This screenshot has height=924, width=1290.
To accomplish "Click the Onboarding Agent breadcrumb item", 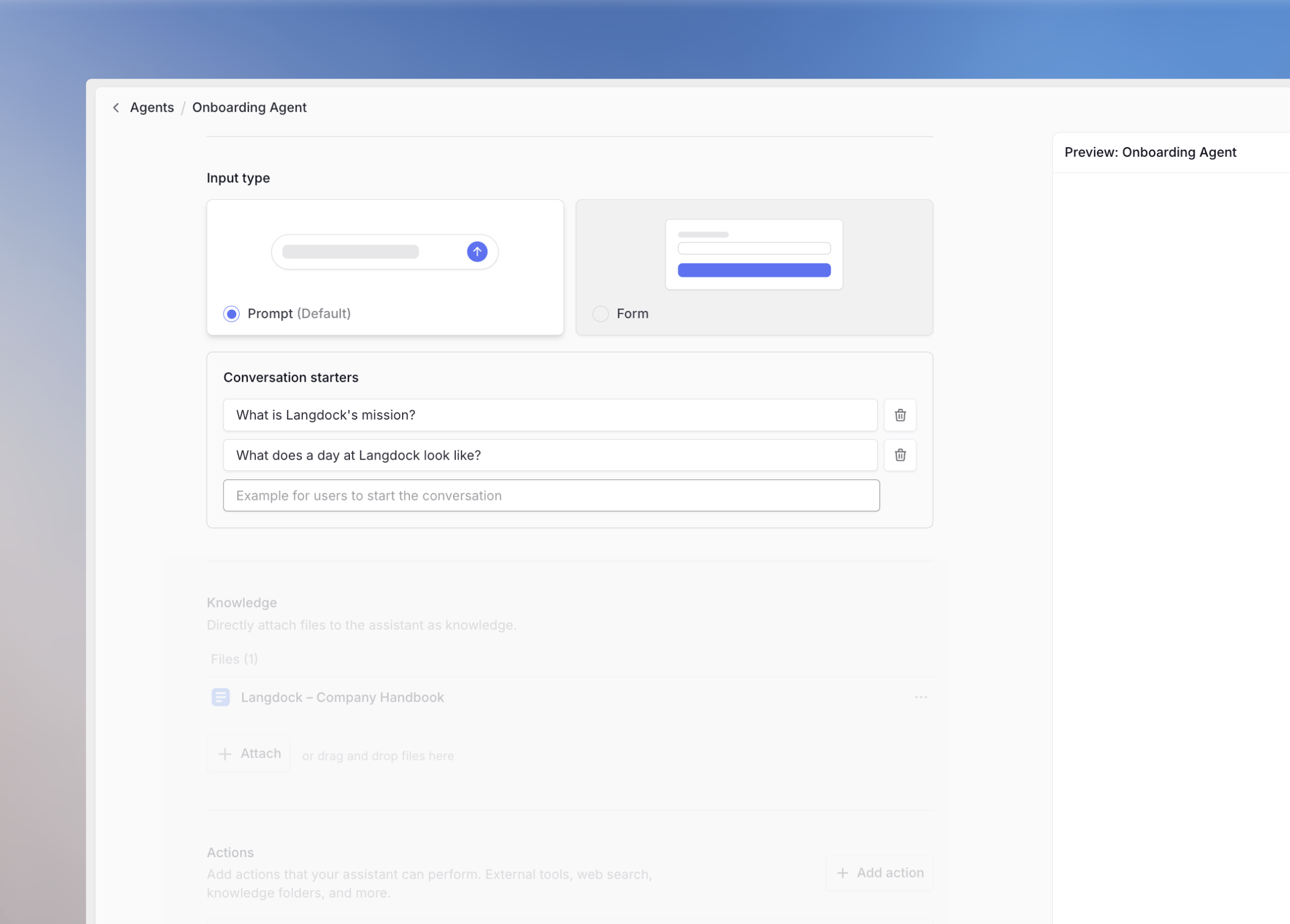I will point(249,108).
